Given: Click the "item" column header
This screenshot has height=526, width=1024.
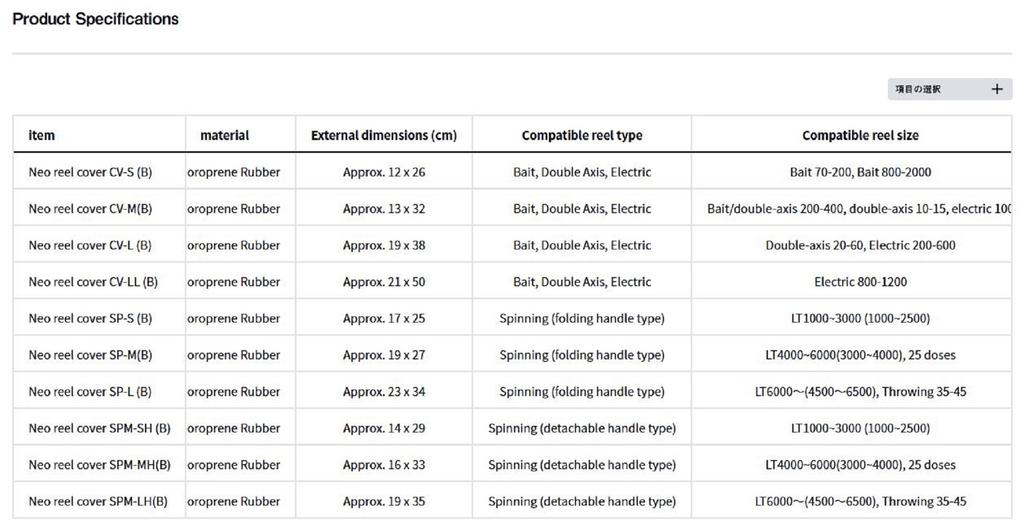Looking at the screenshot, I should tap(42, 135).
